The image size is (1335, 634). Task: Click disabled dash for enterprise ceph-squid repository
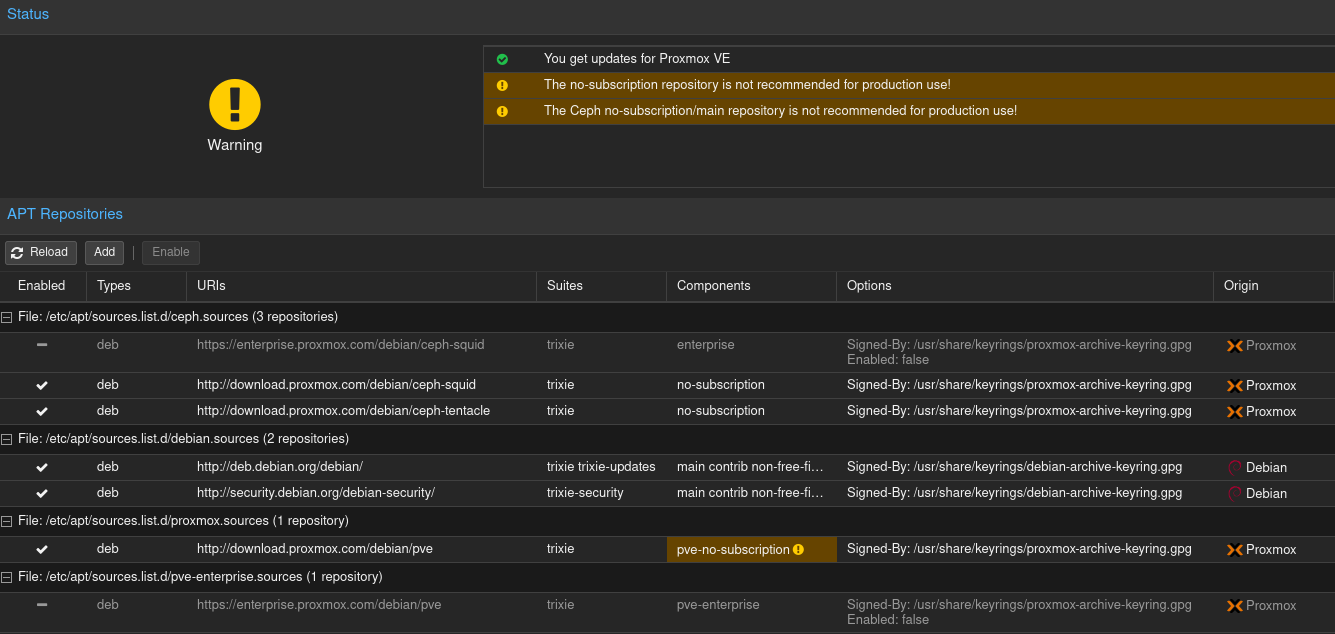[42, 345]
